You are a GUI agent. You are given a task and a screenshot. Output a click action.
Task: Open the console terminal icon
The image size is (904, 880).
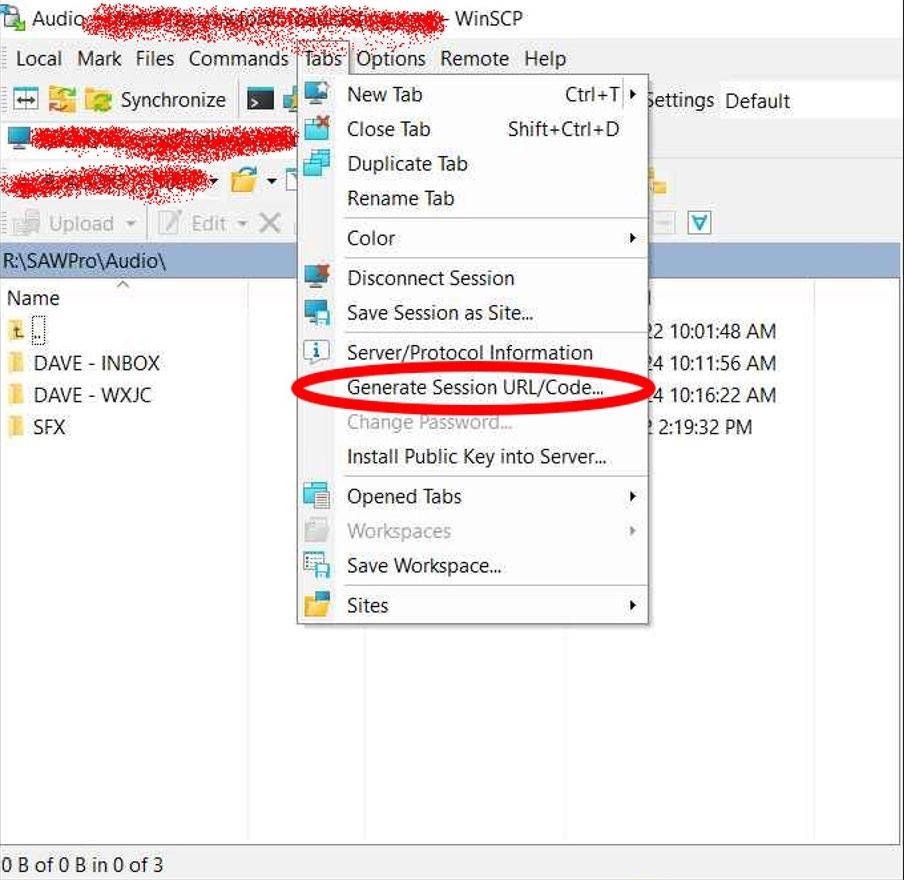tap(260, 100)
